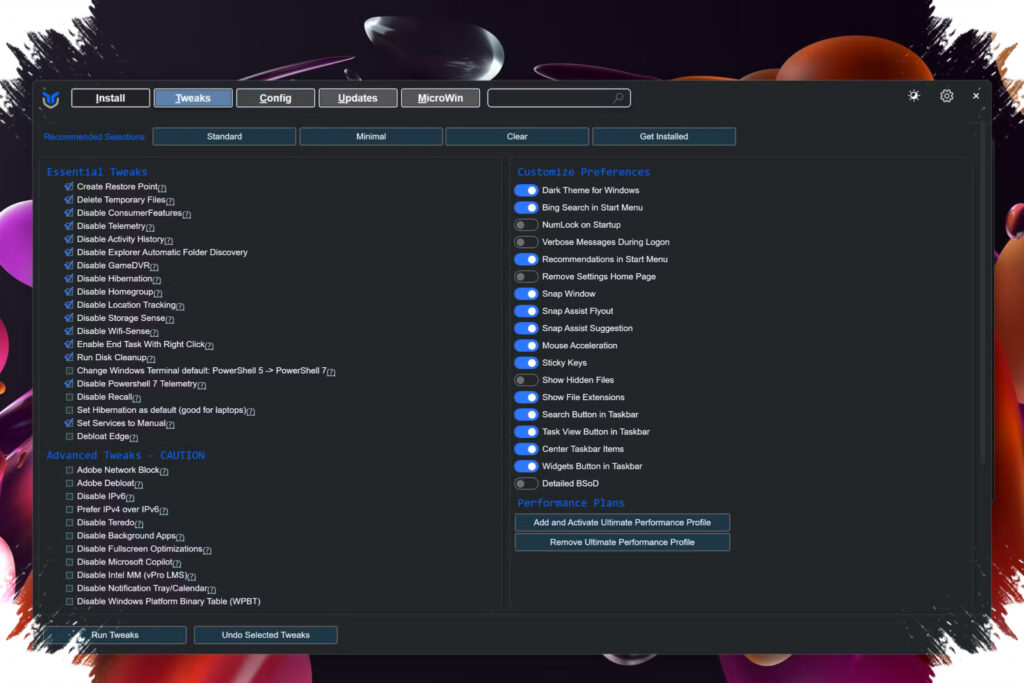
Task: Enable Remove Settings Home Page toggle
Action: click(x=526, y=277)
